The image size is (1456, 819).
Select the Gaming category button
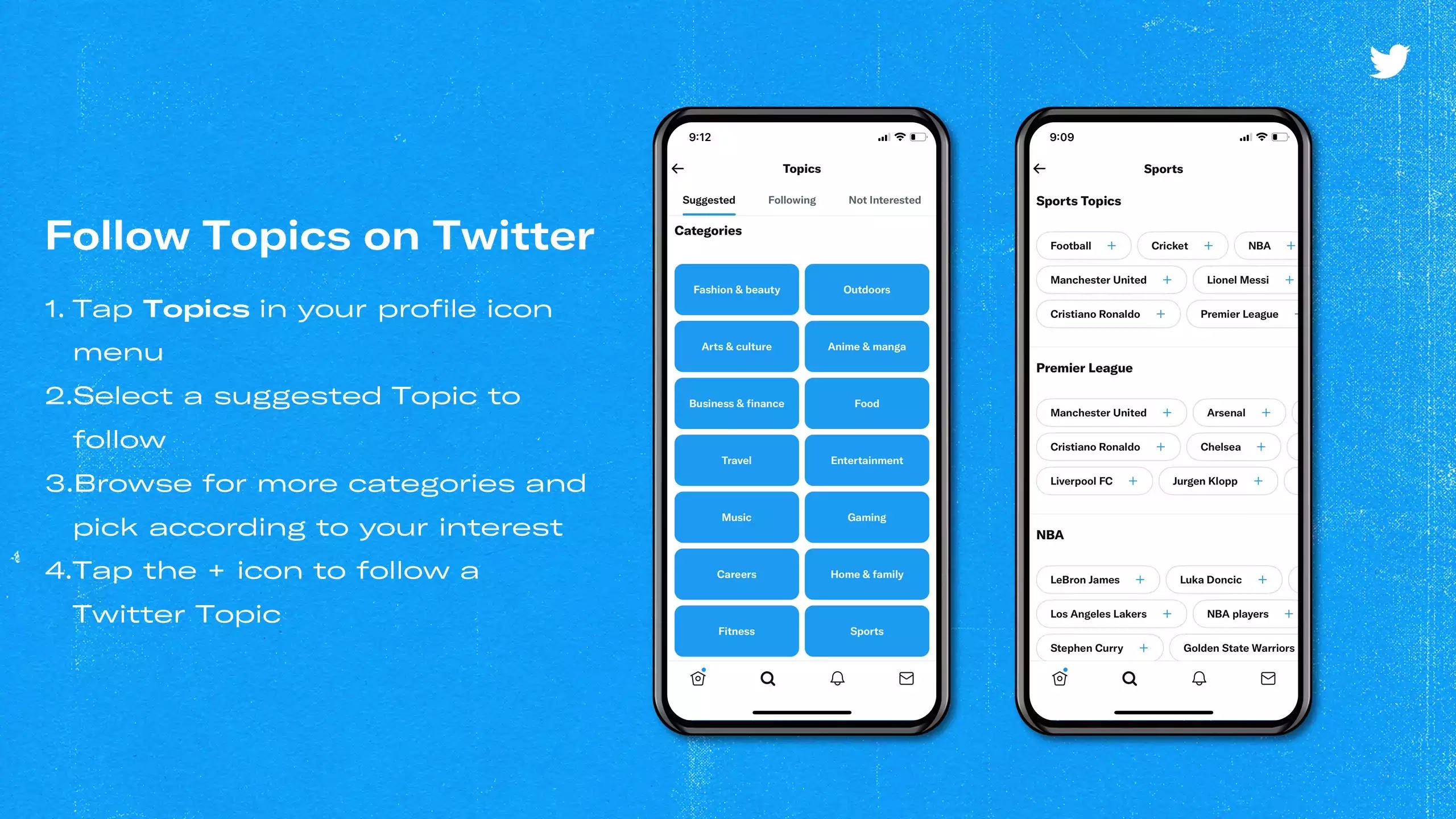click(x=866, y=517)
